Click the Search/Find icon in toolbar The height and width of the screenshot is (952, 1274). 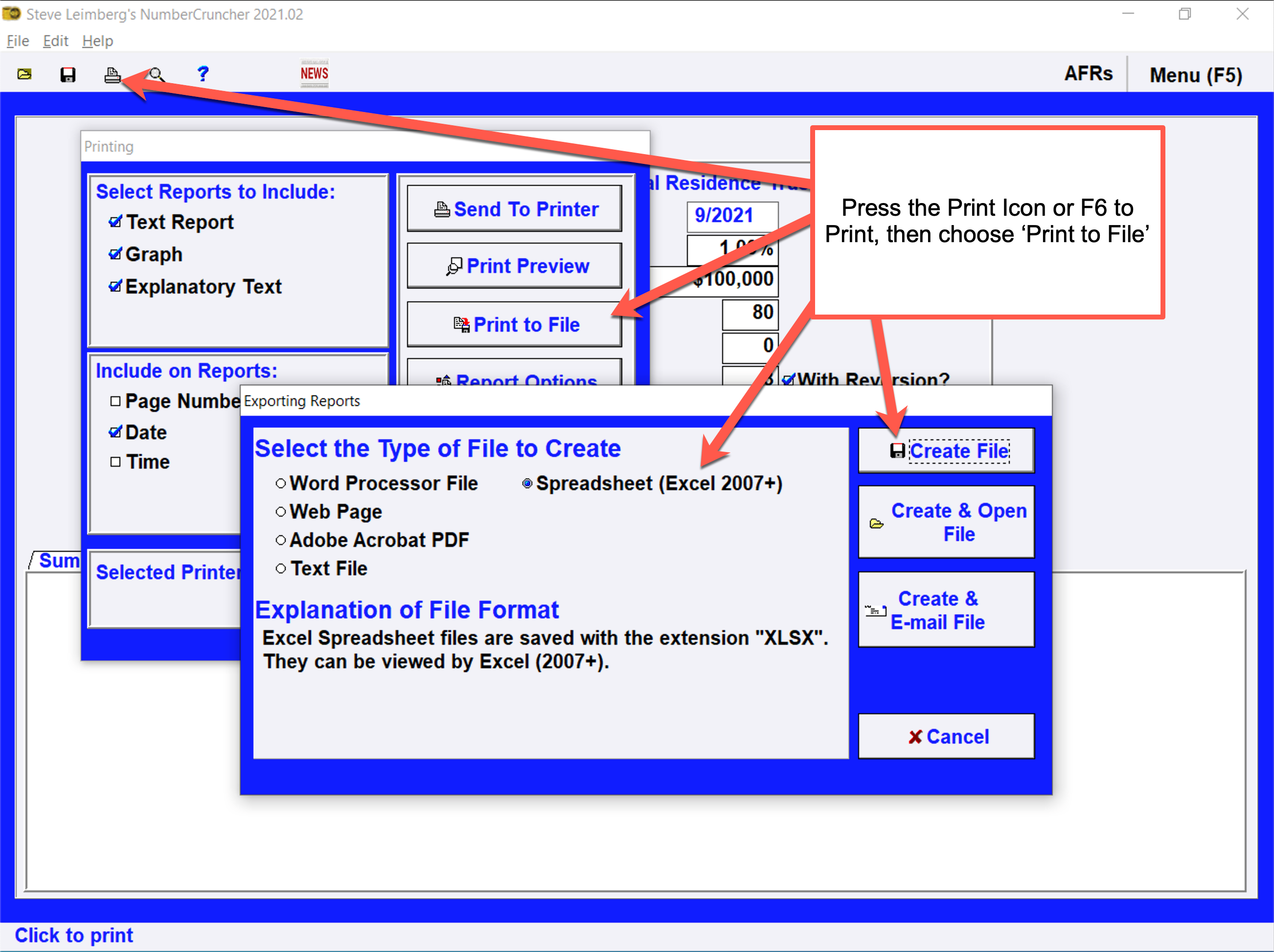(156, 74)
